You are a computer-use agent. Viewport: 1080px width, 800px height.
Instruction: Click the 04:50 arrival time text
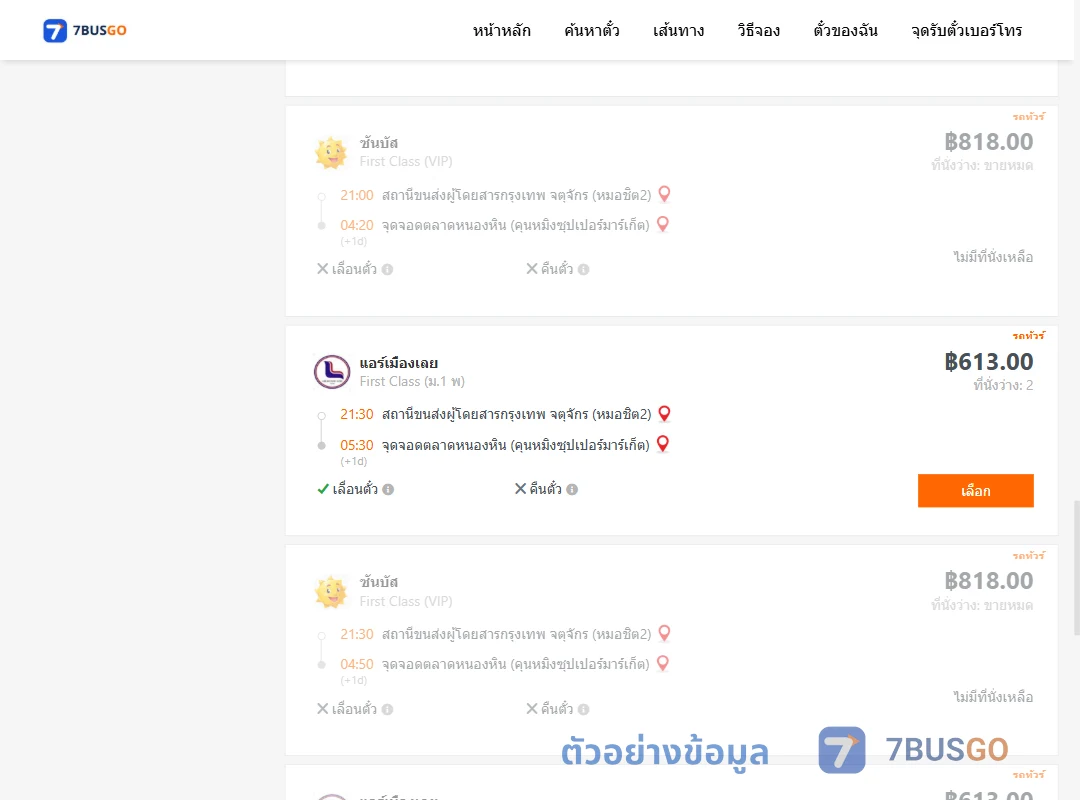[x=357, y=664]
